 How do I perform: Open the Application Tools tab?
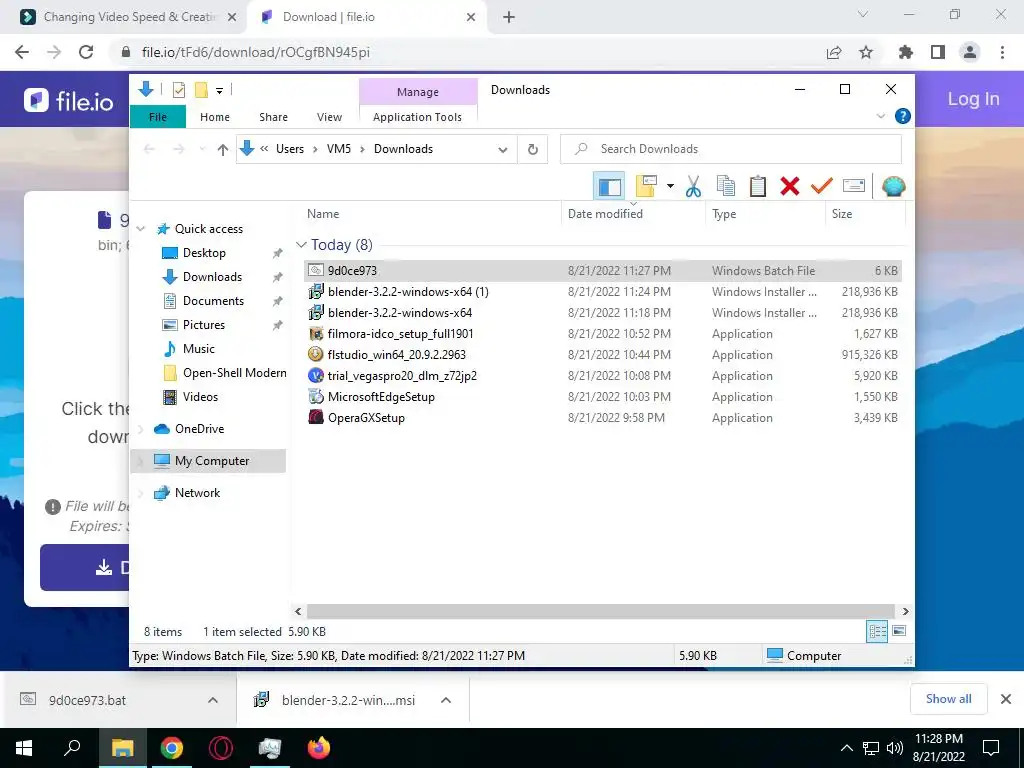[417, 117]
